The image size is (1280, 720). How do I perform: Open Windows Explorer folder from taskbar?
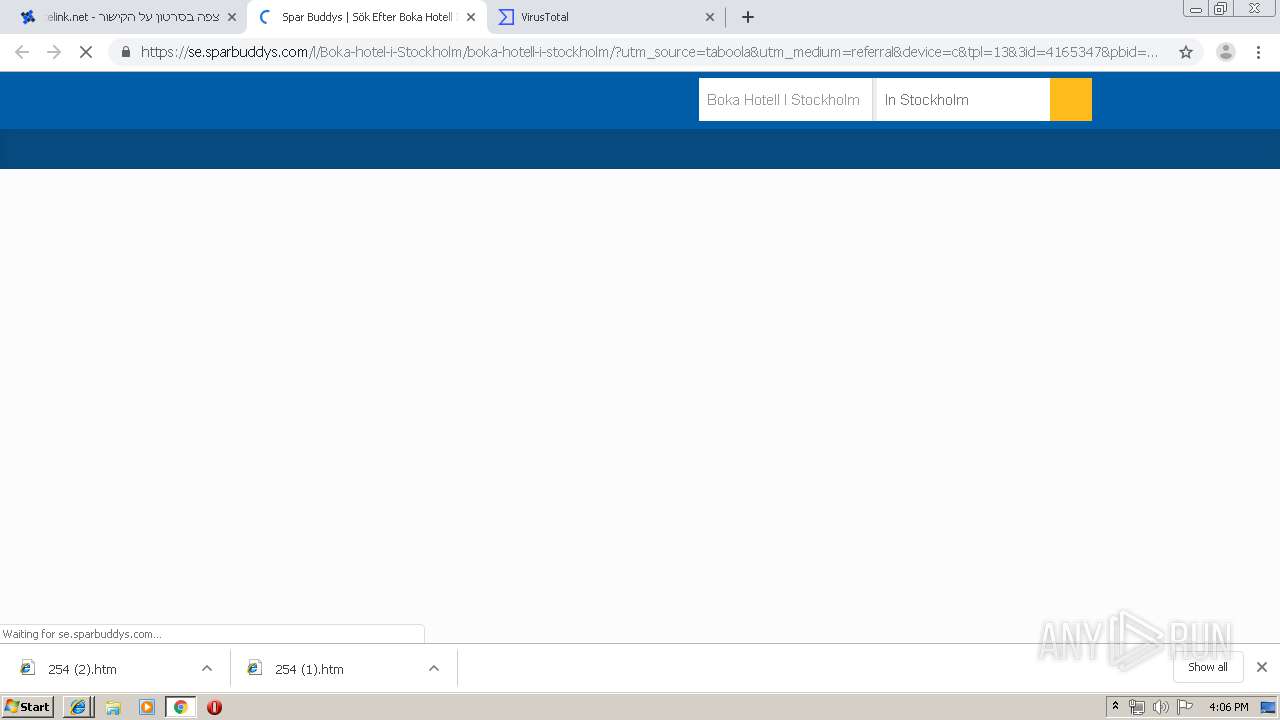coord(113,707)
